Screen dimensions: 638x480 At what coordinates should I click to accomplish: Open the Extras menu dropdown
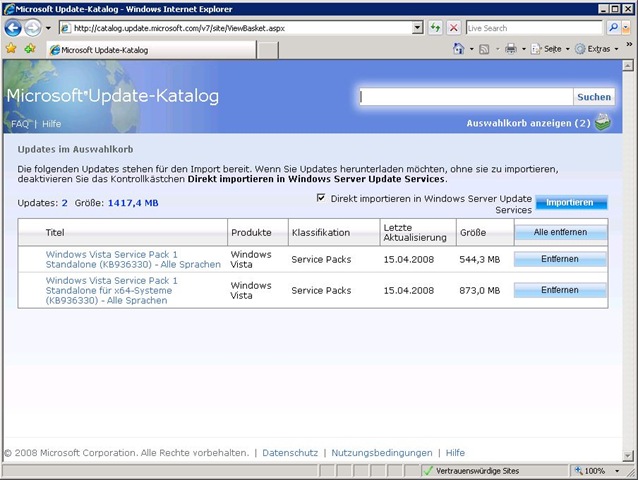click(598, 48)
